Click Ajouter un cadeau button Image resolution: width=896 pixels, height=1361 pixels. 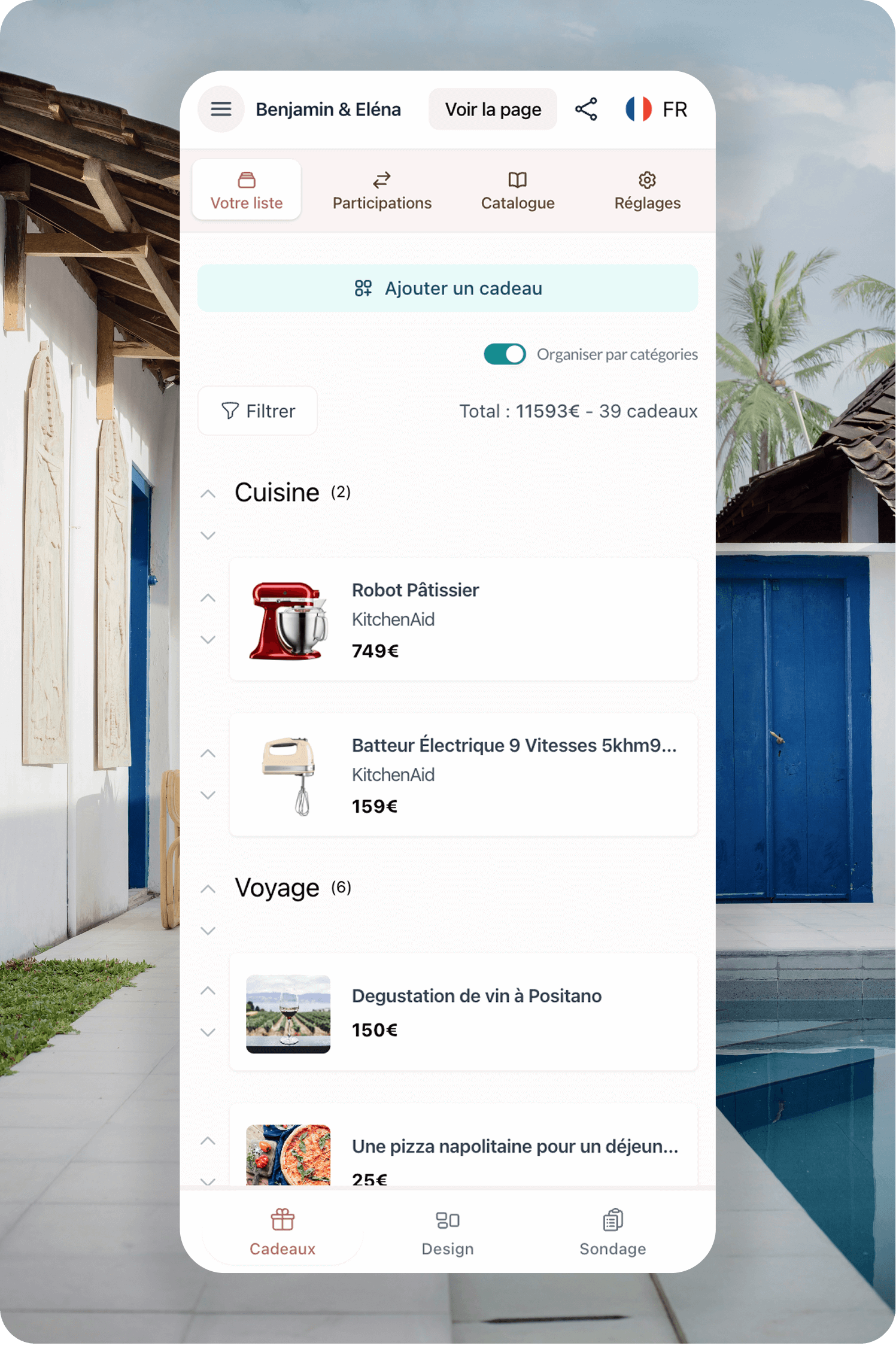click(x=448, y=288)
